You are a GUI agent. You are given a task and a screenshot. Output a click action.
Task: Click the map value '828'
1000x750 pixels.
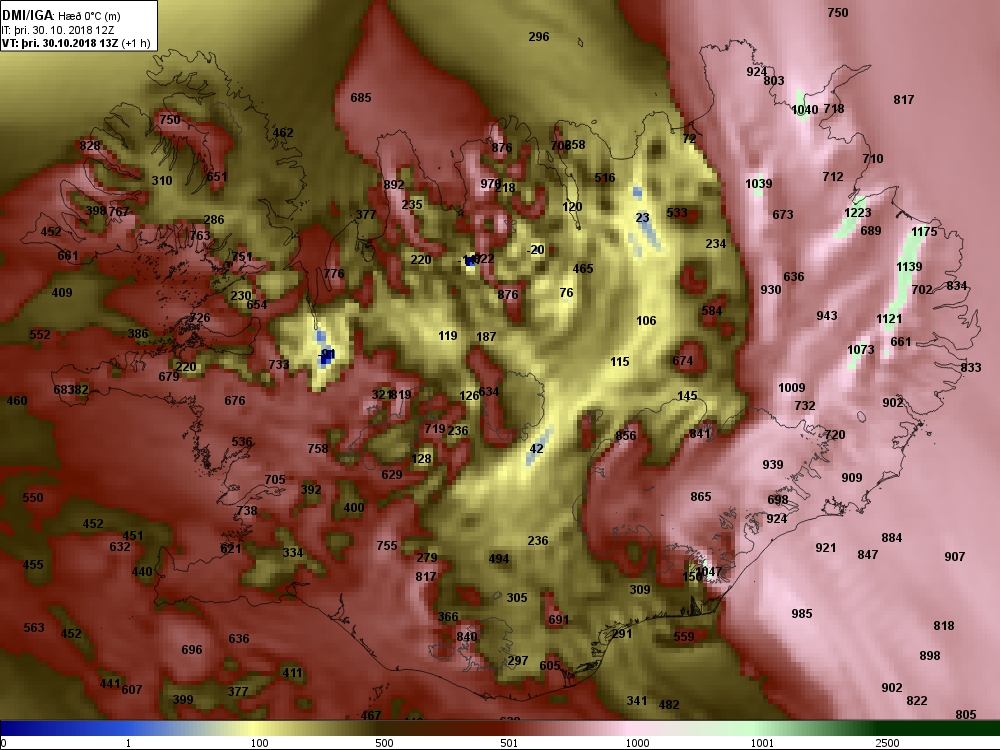point(90,145)
